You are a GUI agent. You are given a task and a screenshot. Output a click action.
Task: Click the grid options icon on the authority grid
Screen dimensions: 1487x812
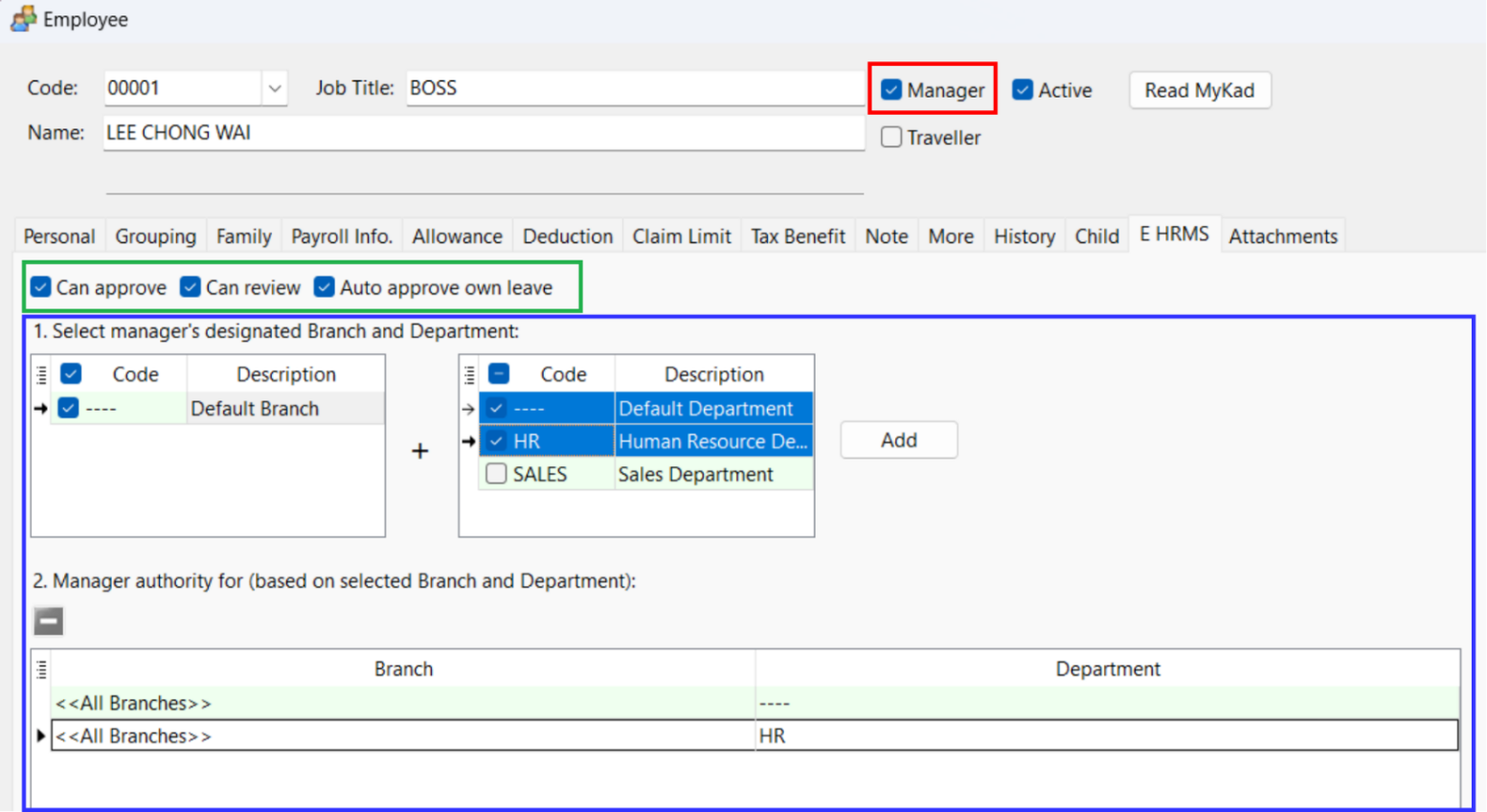[x=40, y=669]
